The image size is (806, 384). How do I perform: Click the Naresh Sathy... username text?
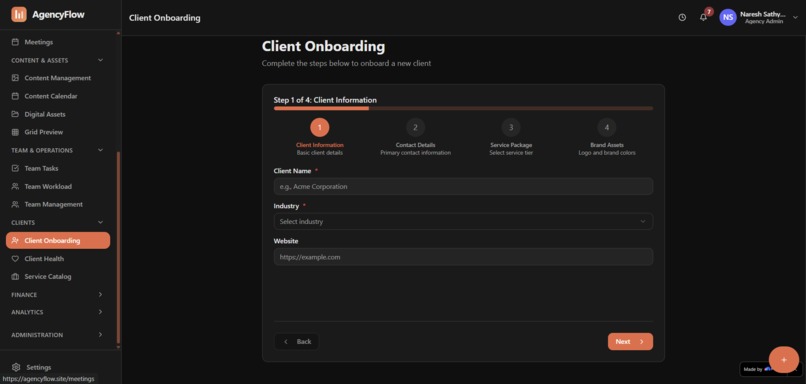(762, 14)
